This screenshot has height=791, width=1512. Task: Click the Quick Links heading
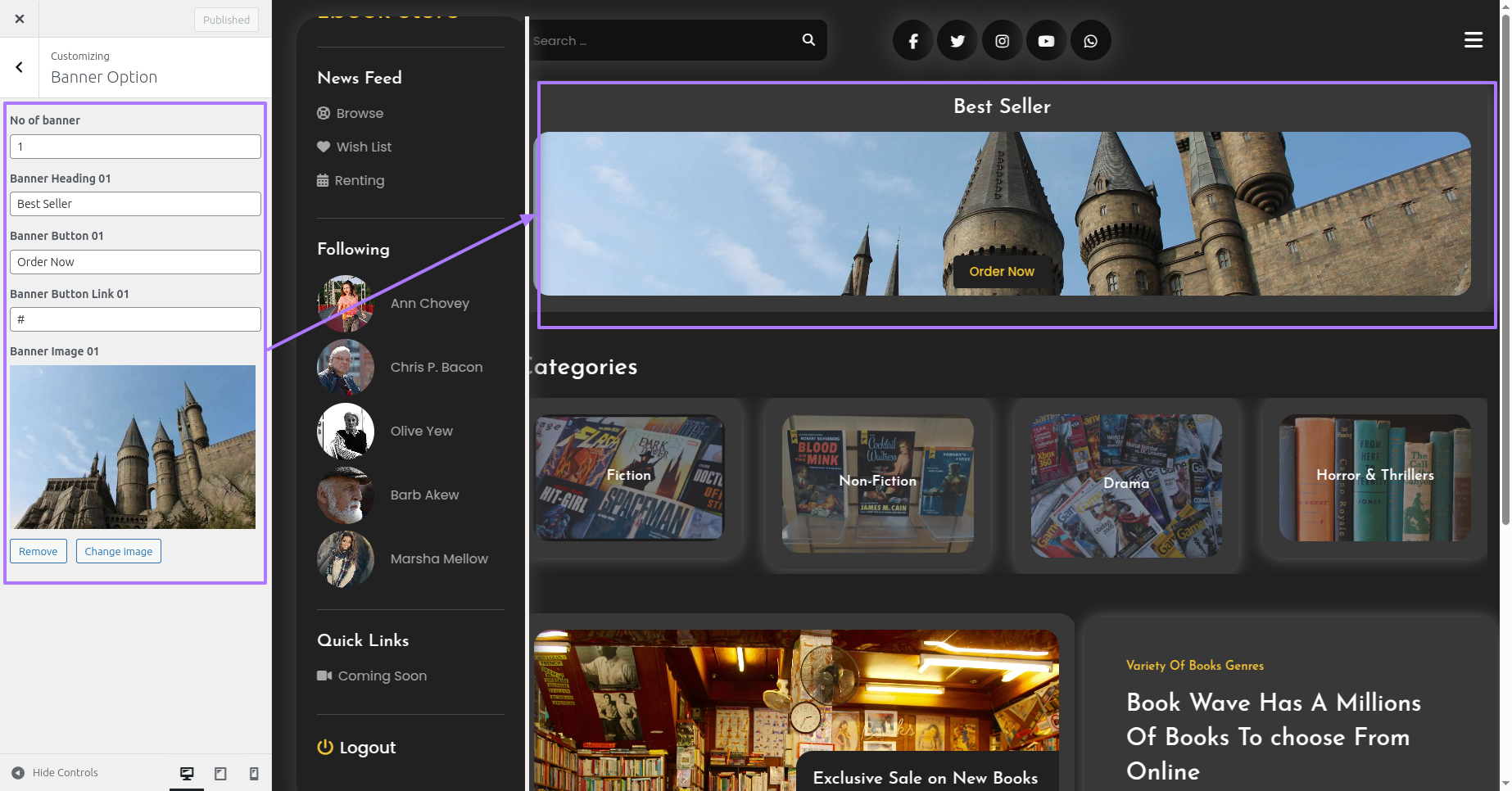(x=363, y=640)
